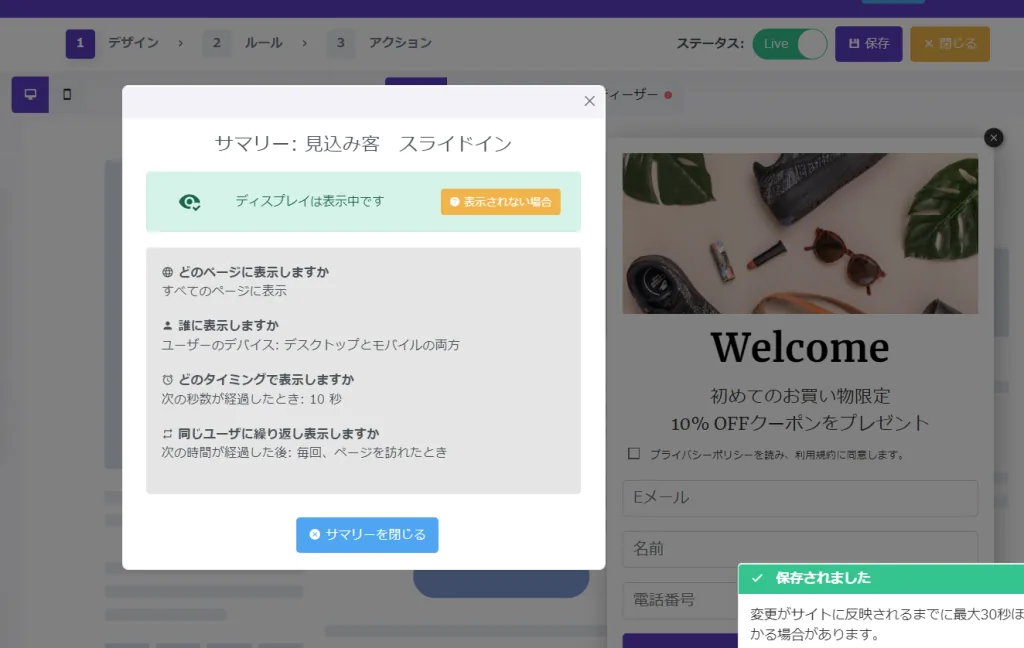Click the chevron after デザイン step

coord(180,43)
